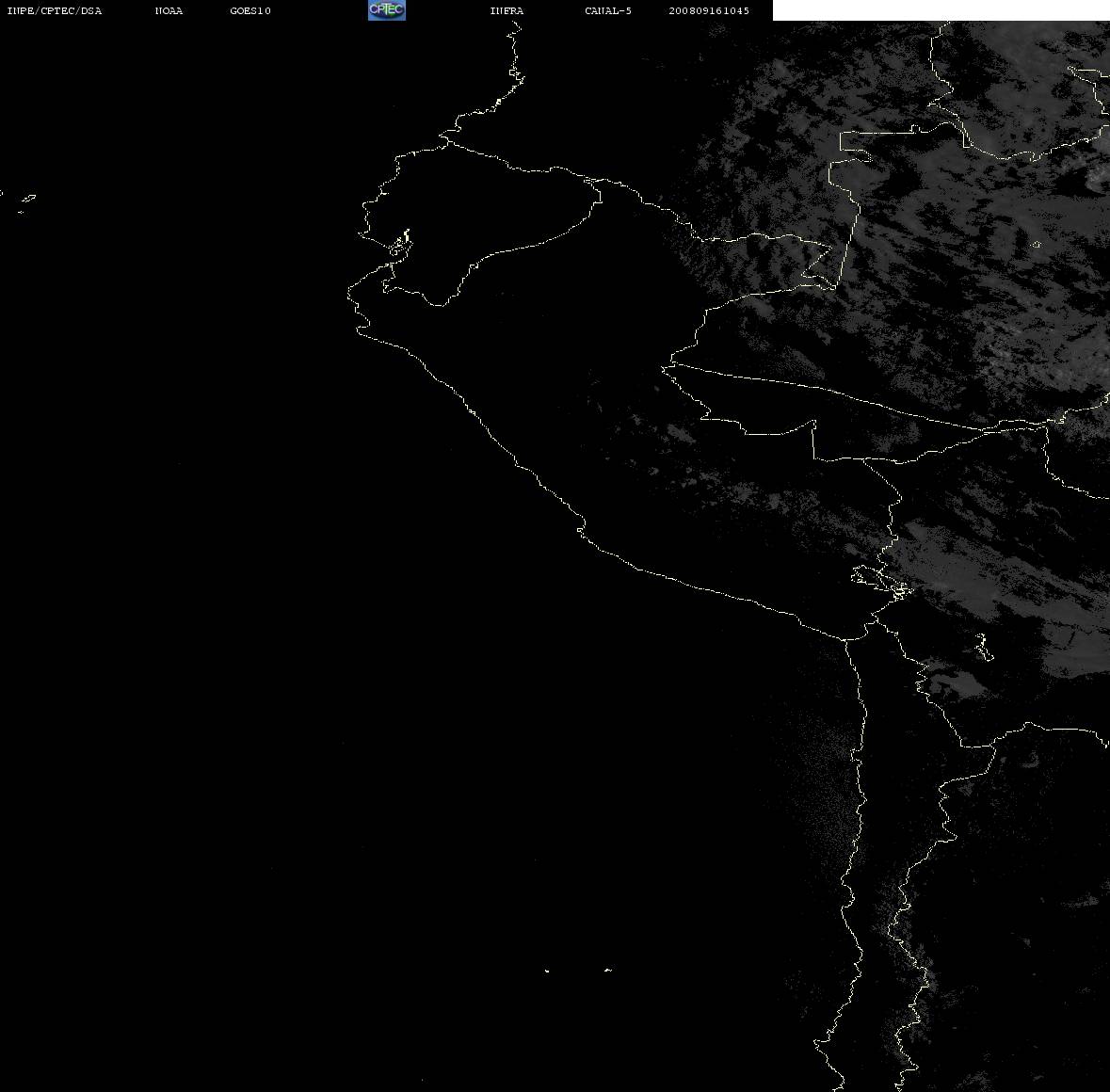Select the small circular lake outline in Brazil

[x=1037, y=244]
